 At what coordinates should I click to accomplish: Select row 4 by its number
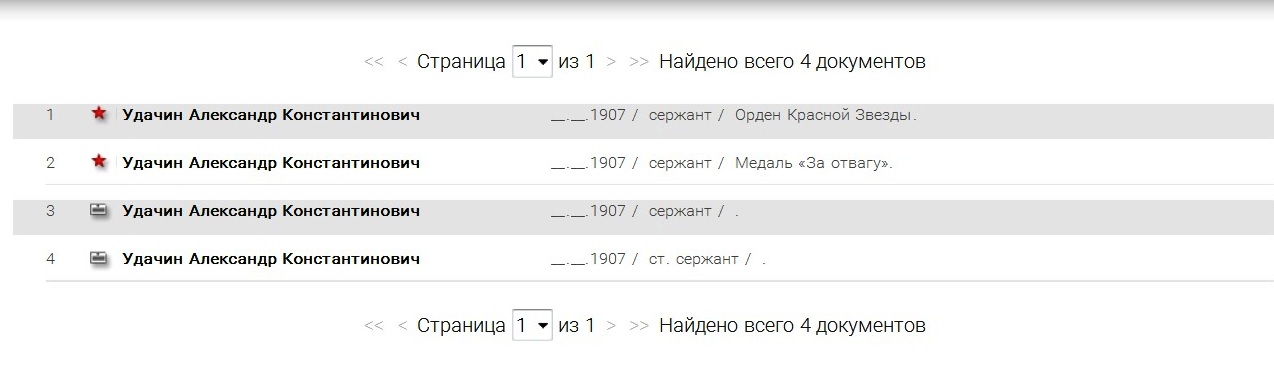click(50, 259)
